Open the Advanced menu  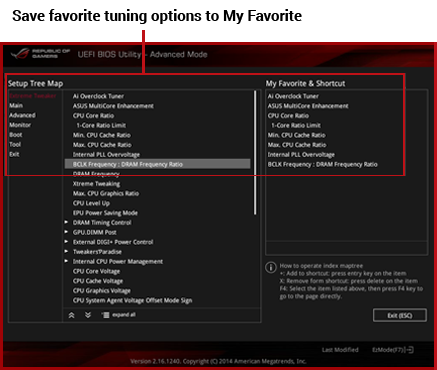[22, 115]
